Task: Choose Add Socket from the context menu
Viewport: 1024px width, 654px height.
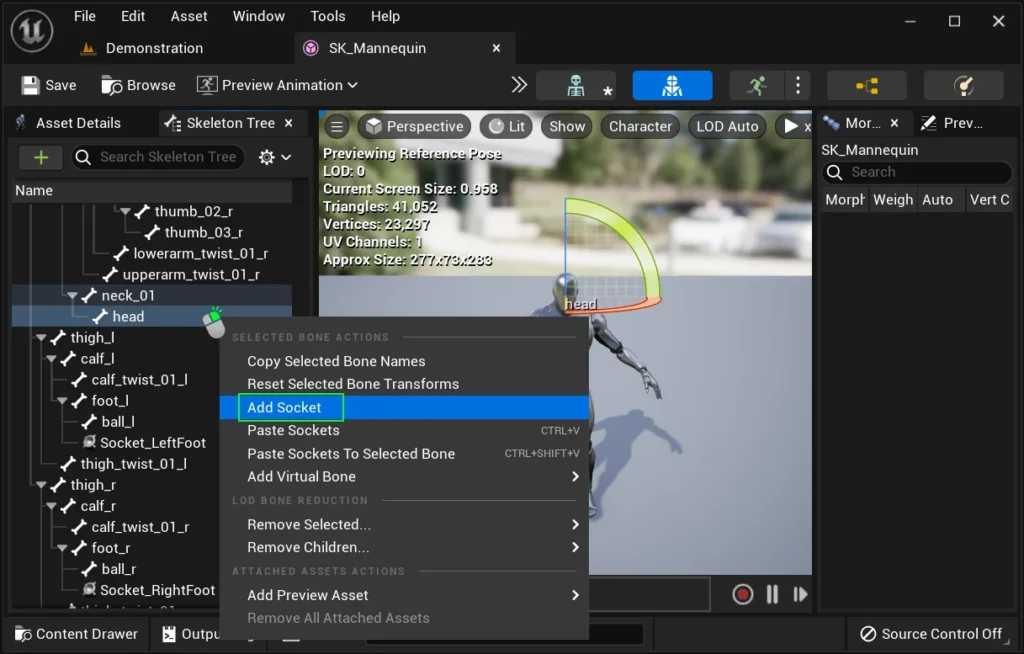Action: coord(285,407)
